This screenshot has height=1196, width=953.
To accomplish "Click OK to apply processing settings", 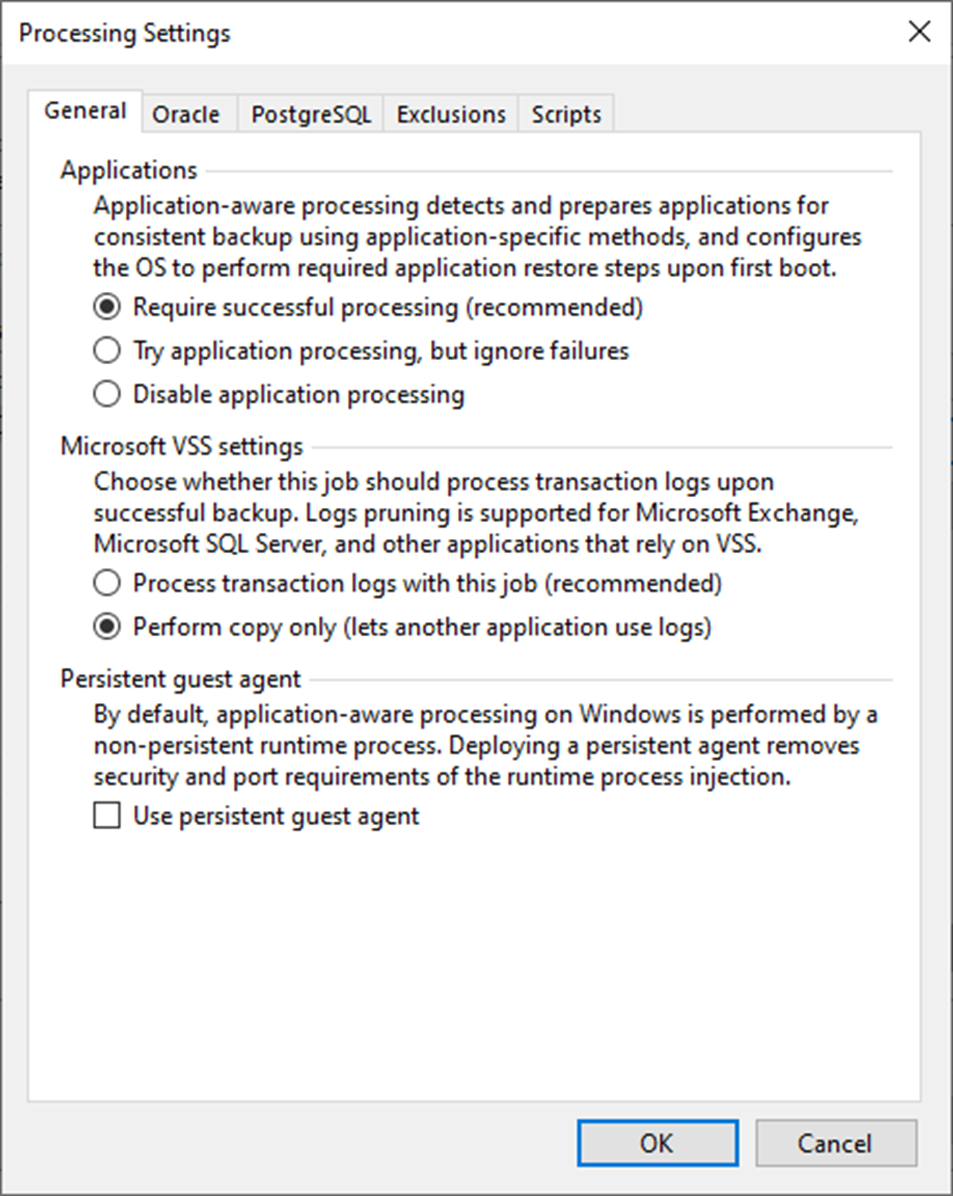I will coord(657,1143).
